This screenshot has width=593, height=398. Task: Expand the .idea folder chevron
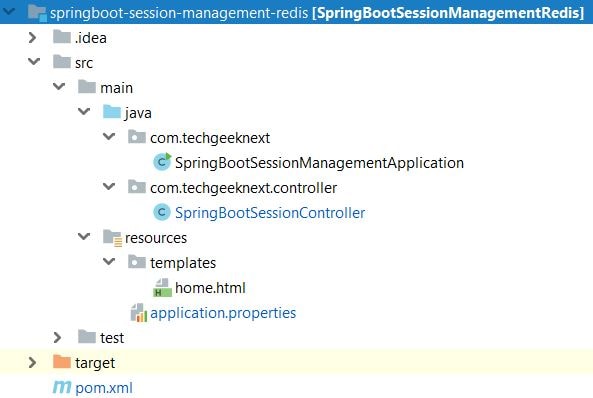33,37
